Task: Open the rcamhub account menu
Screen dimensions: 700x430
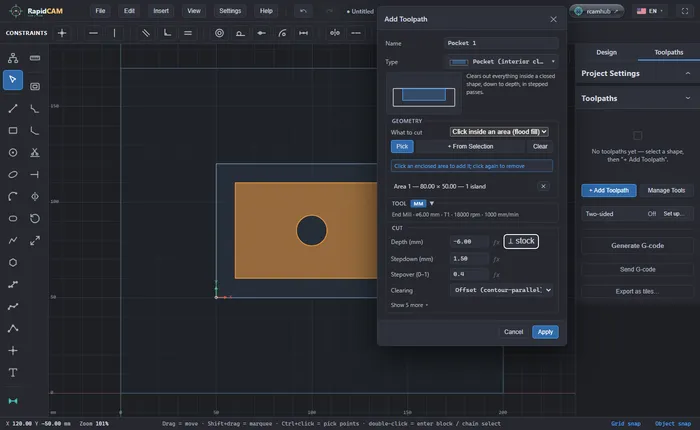Action: [597, 11]
